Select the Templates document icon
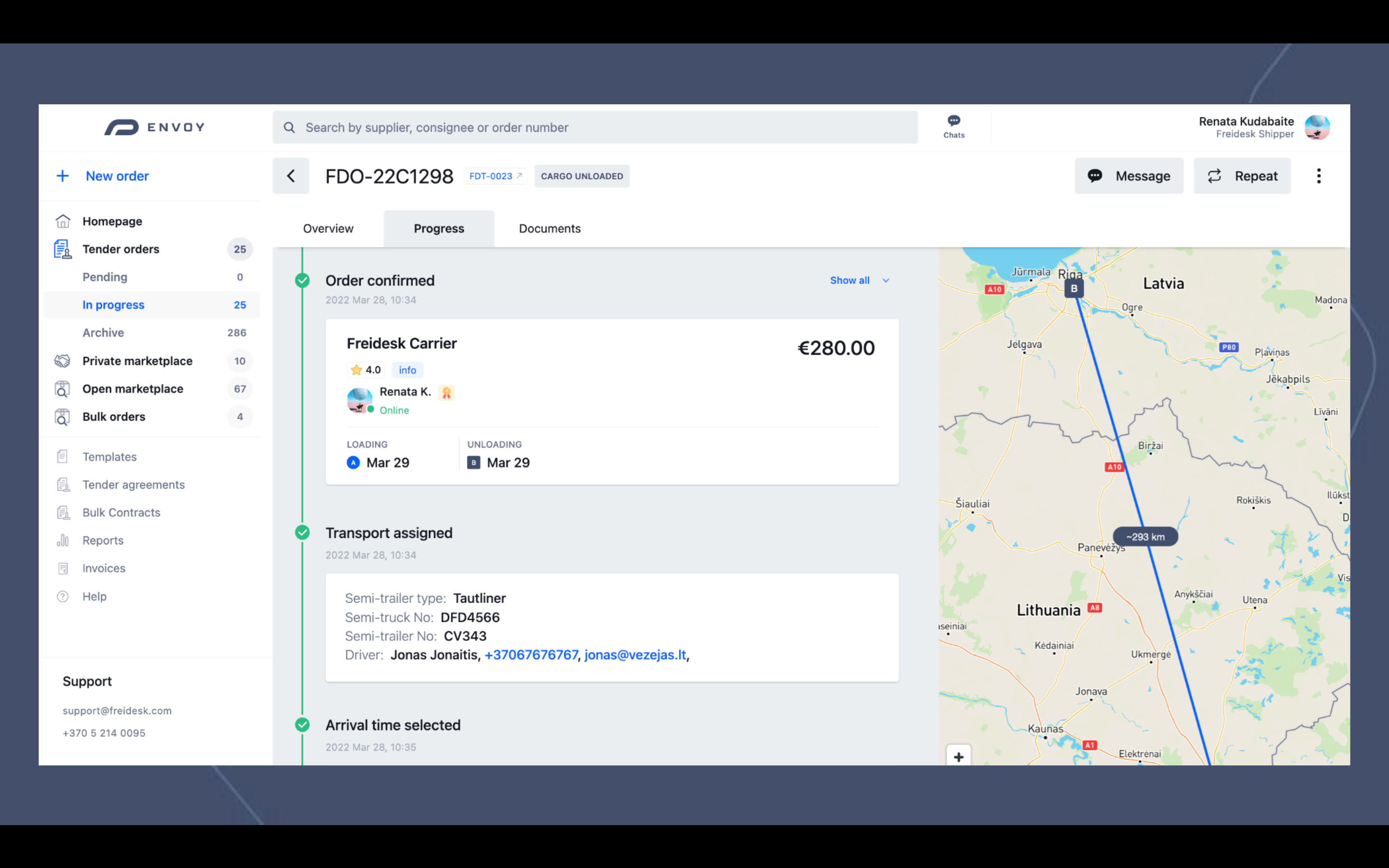This screenshot has height=868, width=1389. [x=63, y=456]
